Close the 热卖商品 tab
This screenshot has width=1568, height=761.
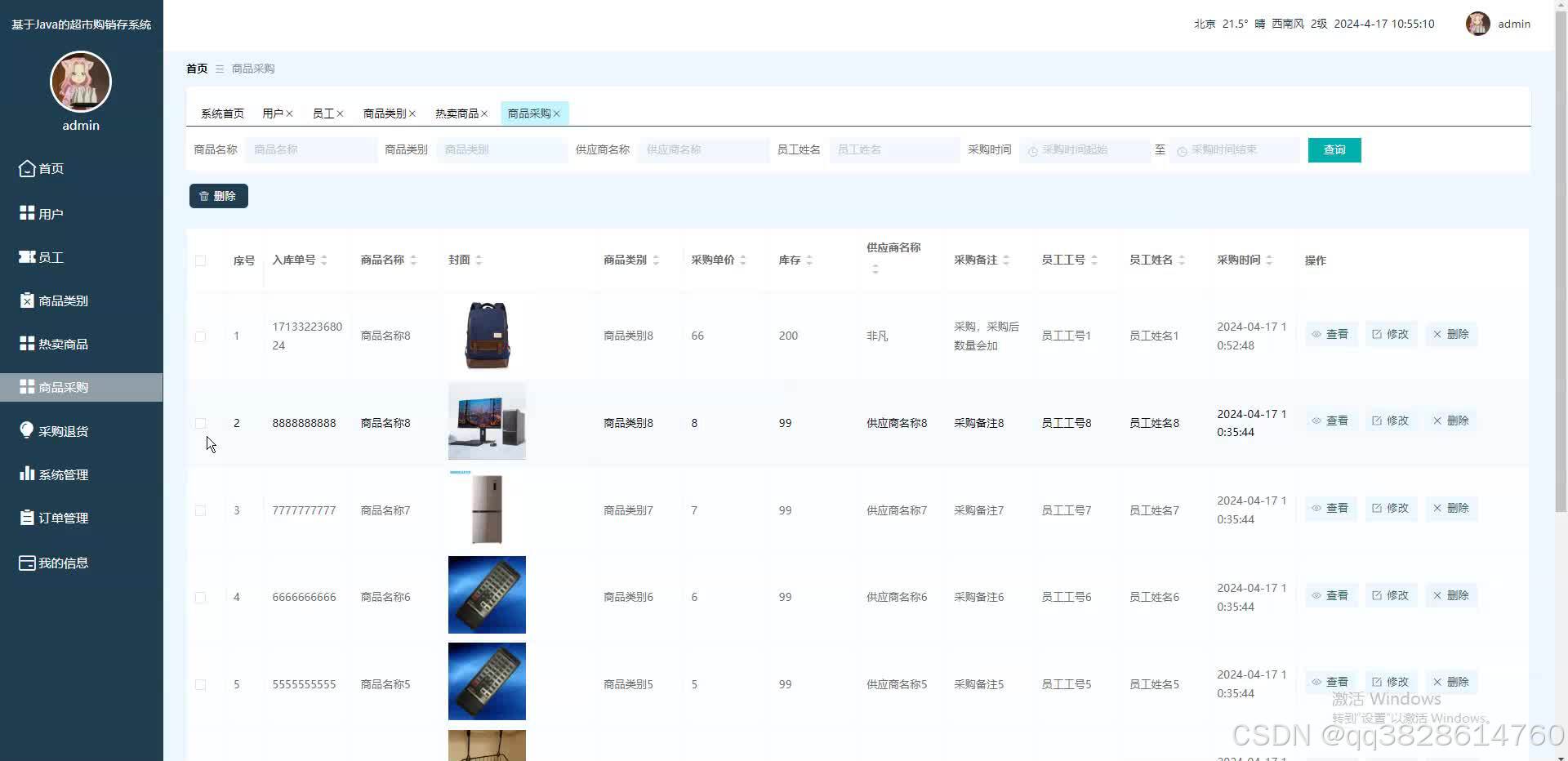(484, 113)
